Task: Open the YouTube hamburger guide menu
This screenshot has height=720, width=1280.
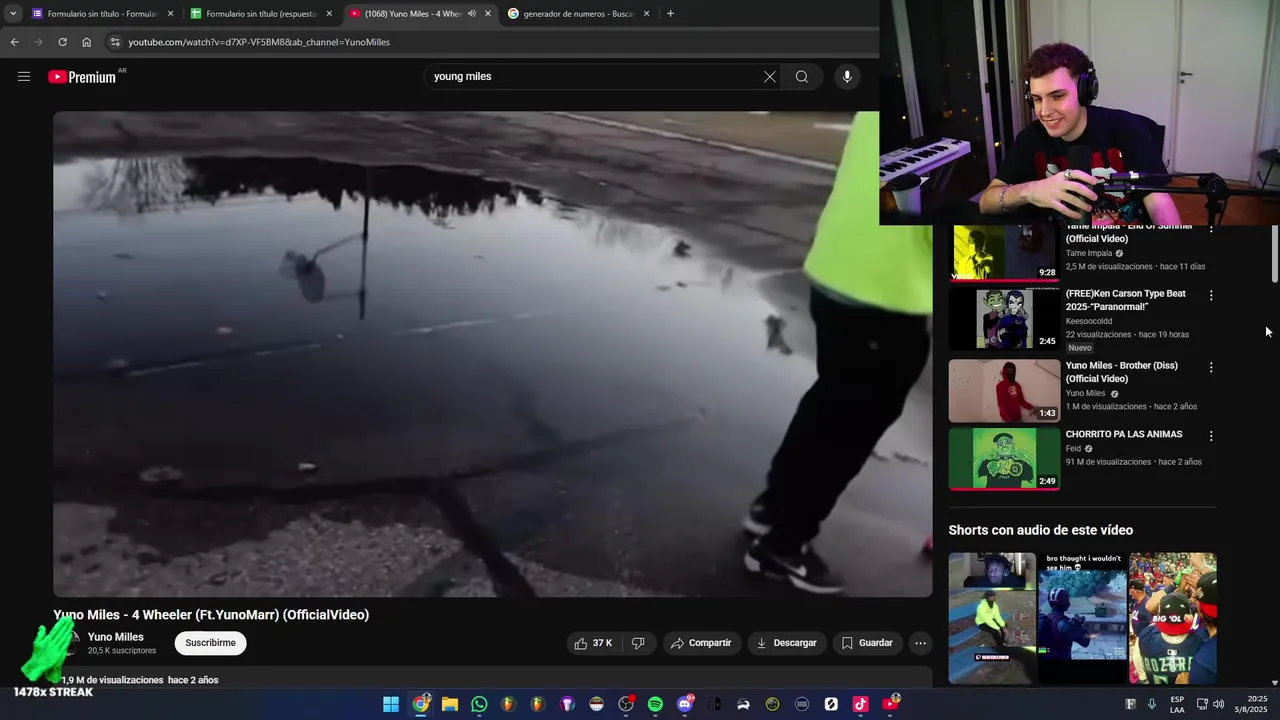Action: pos(24,76)
